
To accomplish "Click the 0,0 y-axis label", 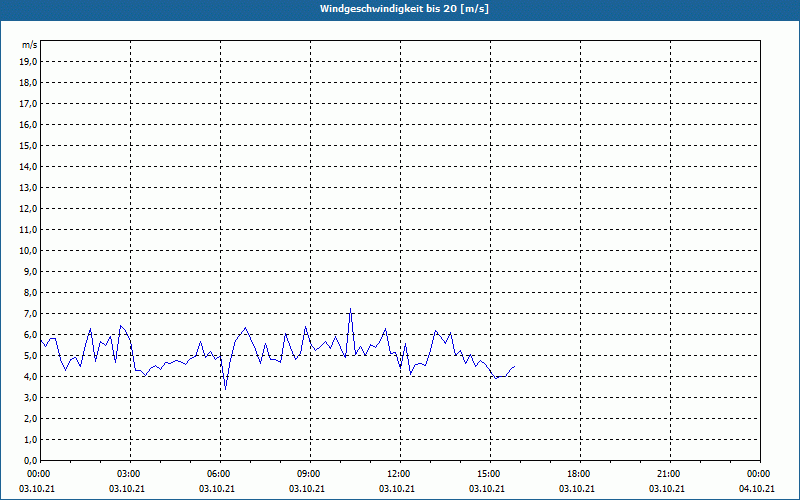I will (30, 460).
